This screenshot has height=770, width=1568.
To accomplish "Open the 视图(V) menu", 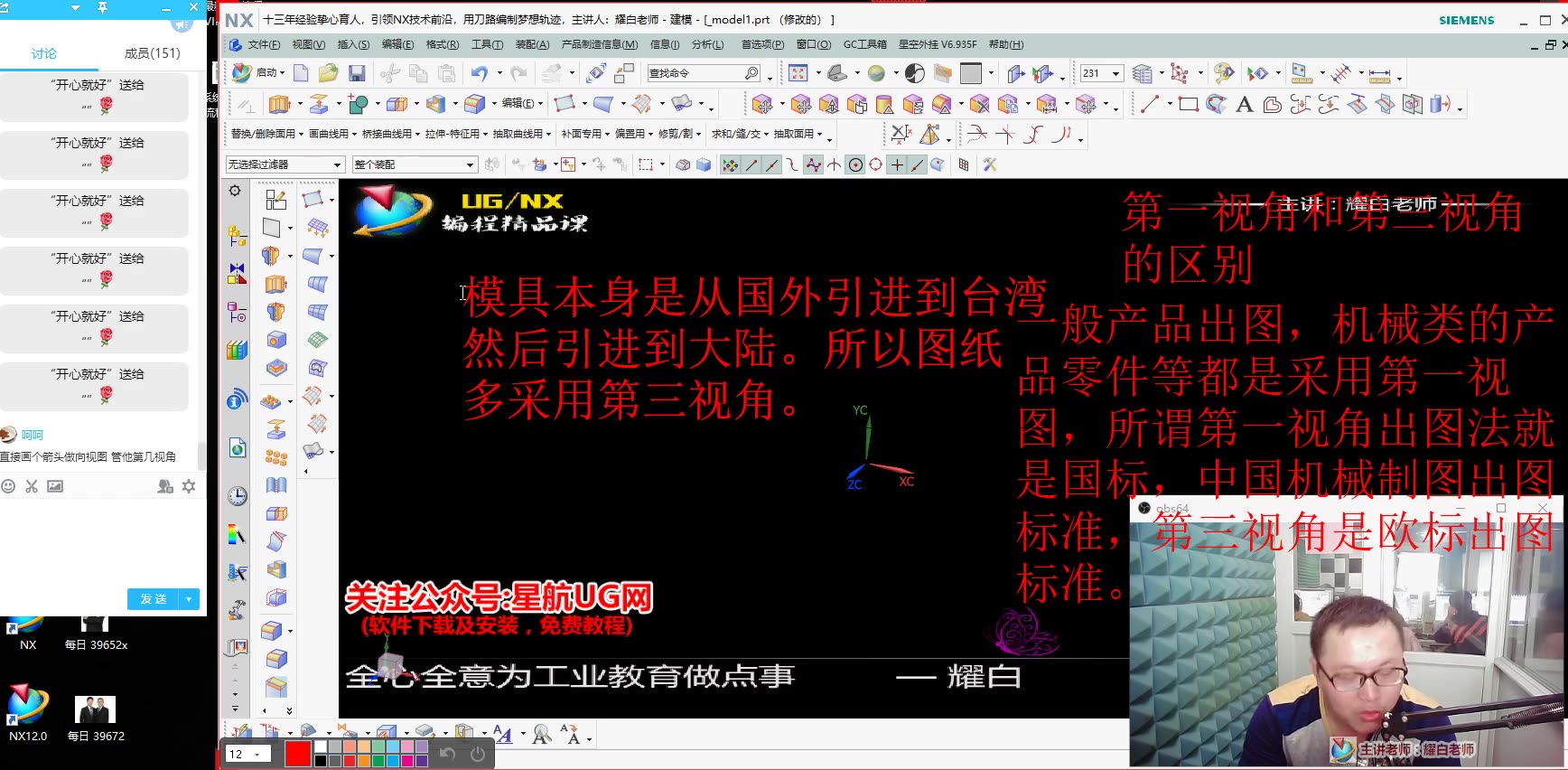I will point(308,44).
